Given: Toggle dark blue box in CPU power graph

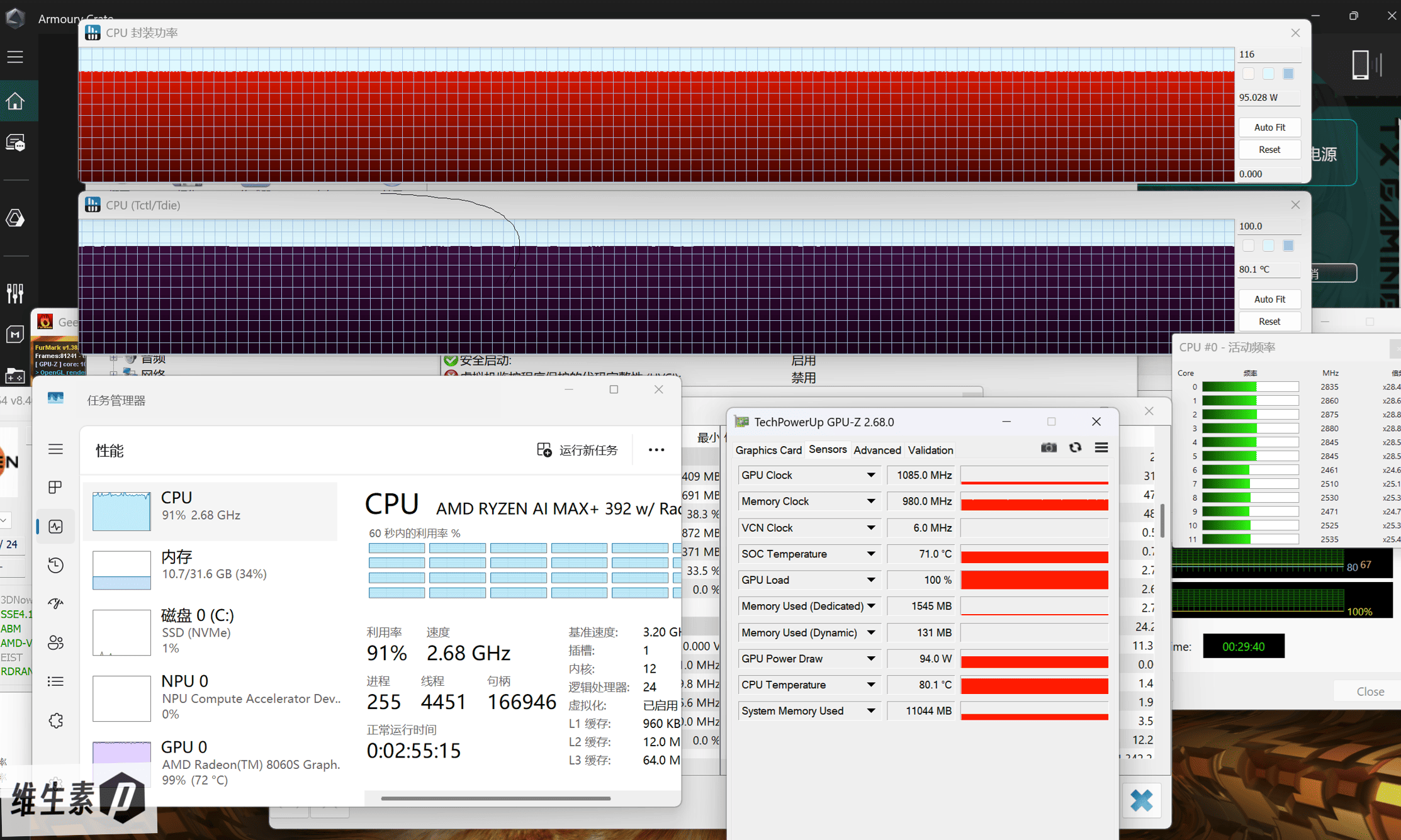Looking at the screenshot, I should (x=1288, y=74).
